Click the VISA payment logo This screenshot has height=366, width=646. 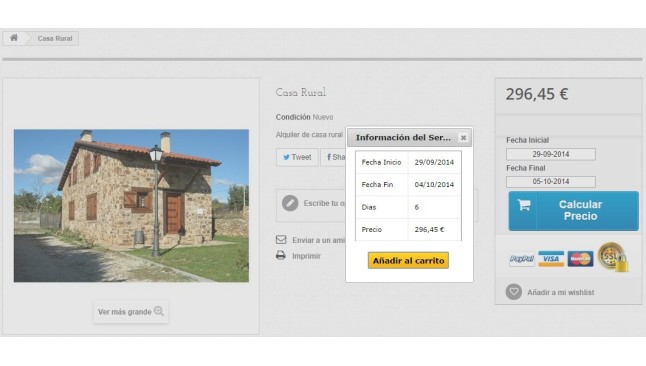click(551, 259)
